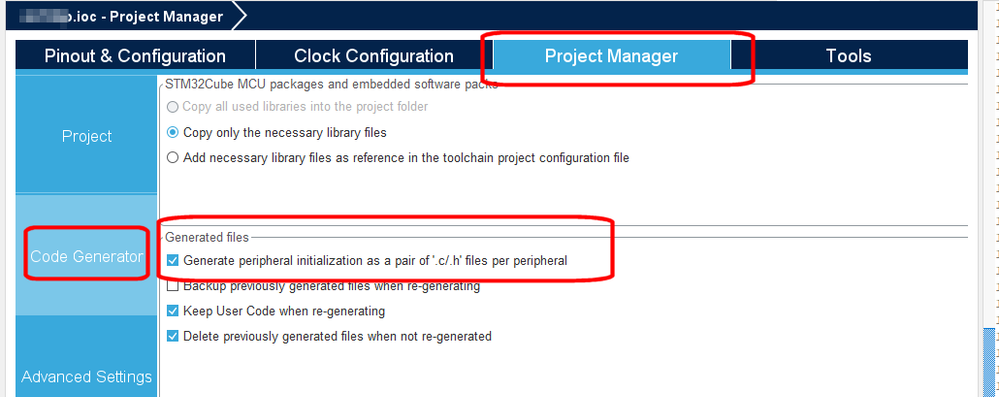Show the Project settings section
This screenshot has width=999, height=397.
point(87,136)
